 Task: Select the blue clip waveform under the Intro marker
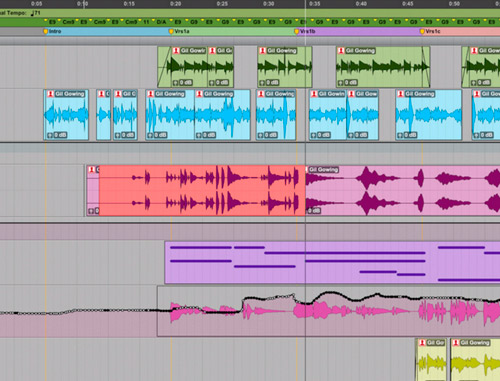[x=66, y=115]
